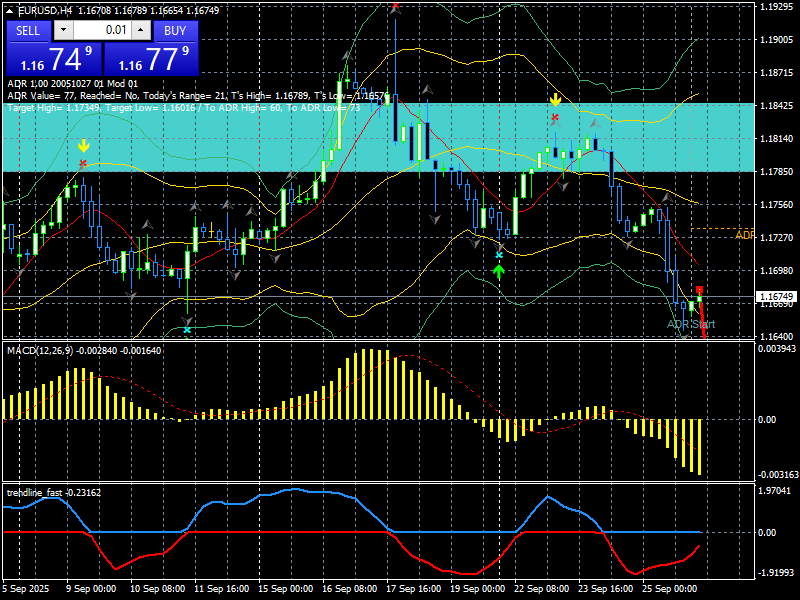Click the orange ADR level label
Viewport: 800px width, 600px height.
click(x=745, y=235)
